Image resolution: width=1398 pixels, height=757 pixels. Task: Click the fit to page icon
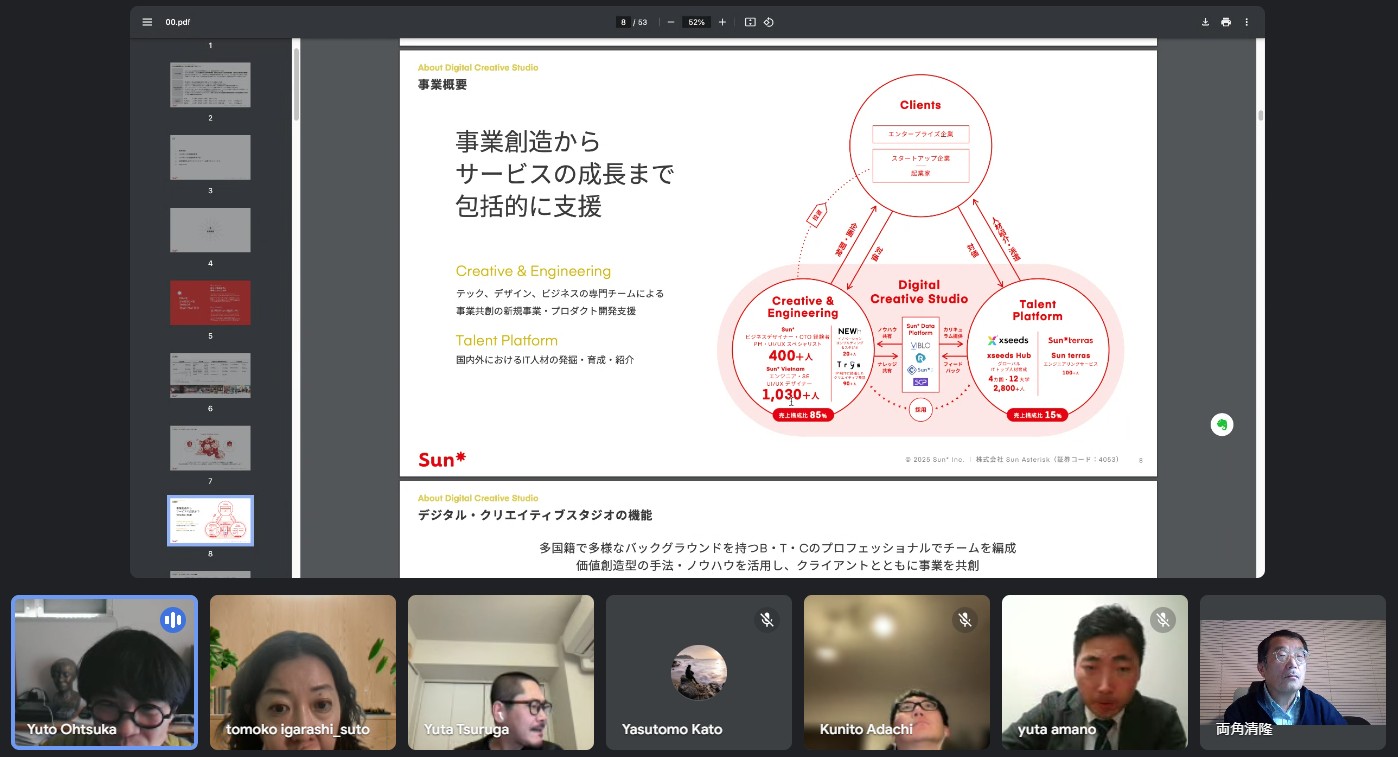click(750, 22)
